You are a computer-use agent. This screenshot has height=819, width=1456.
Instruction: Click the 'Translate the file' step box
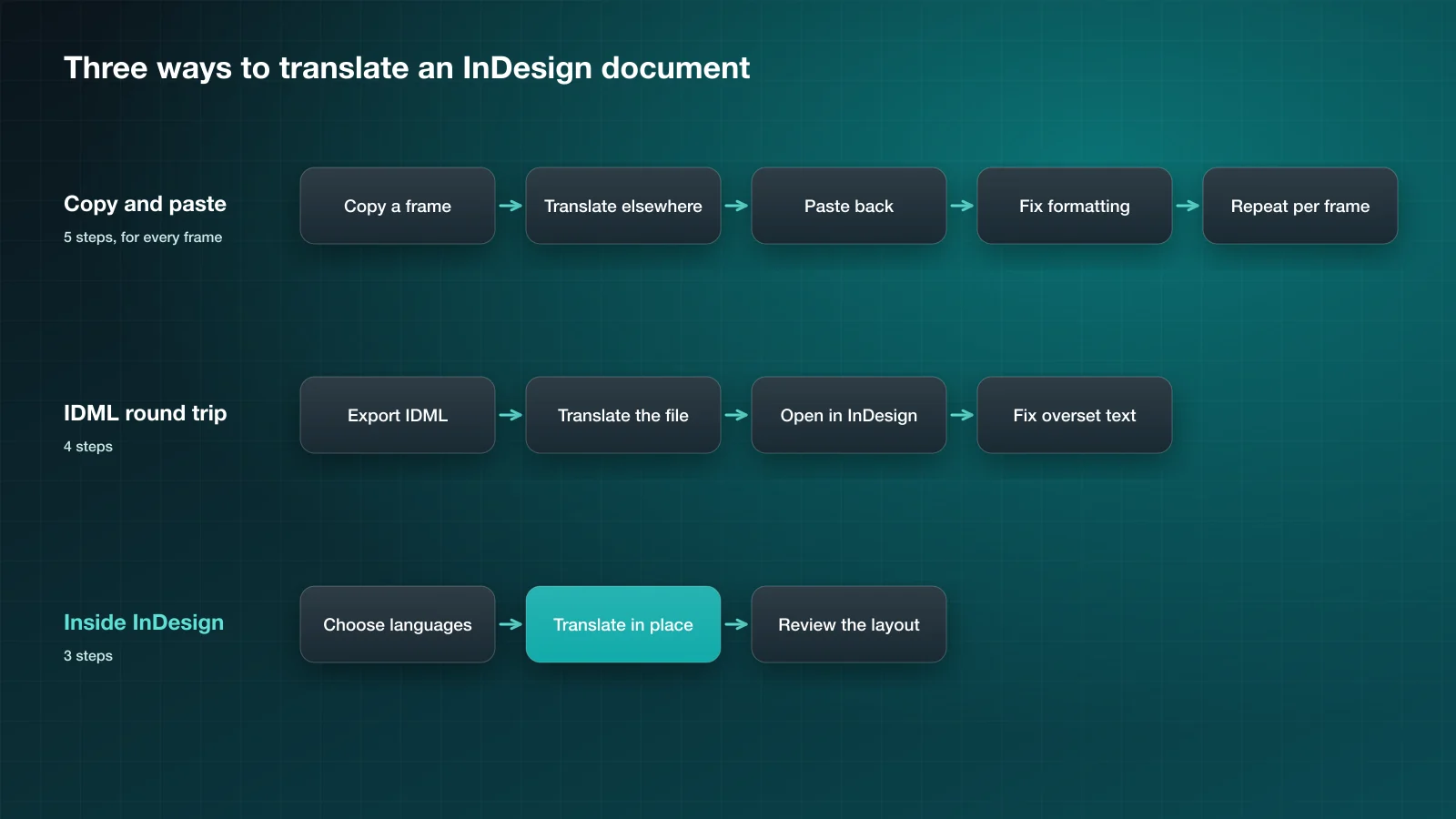click(623, 415)
